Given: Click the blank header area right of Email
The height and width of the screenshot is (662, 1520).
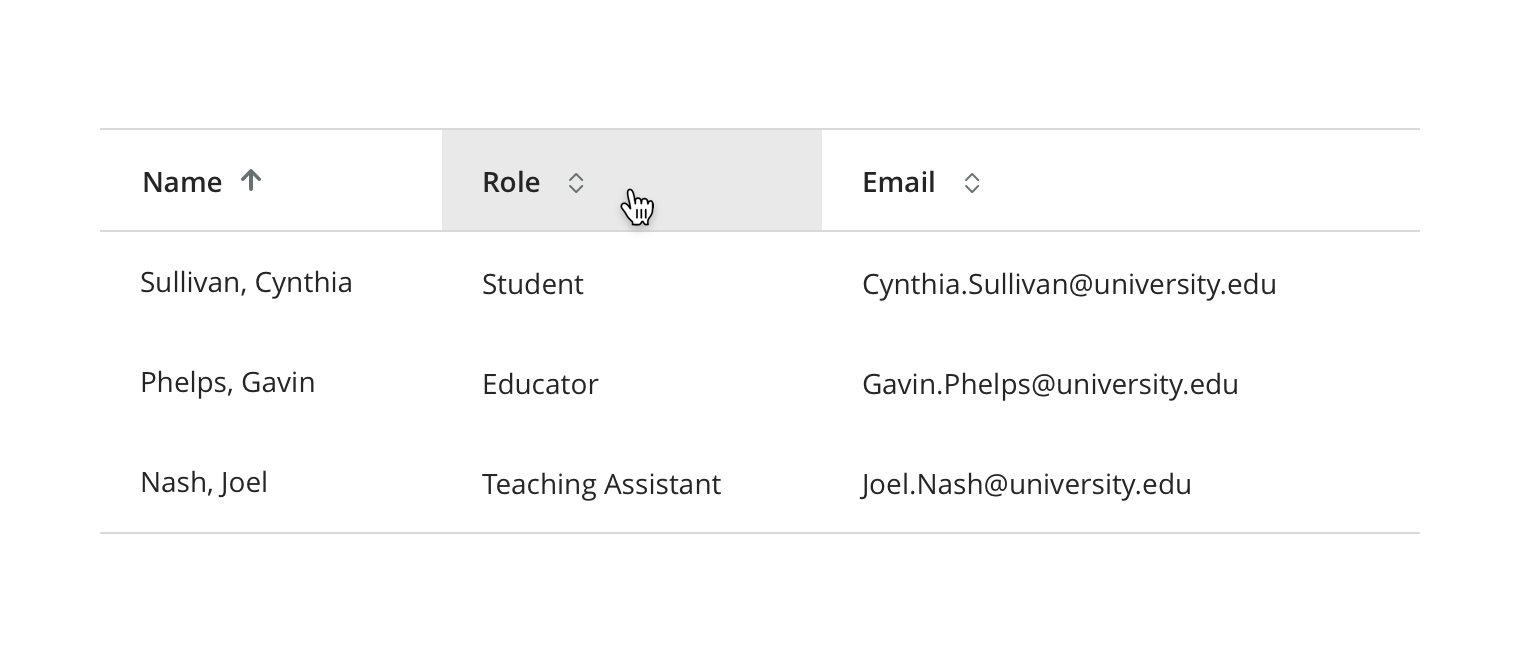Looking at the screenshot, I should [x=1200, y=181].
